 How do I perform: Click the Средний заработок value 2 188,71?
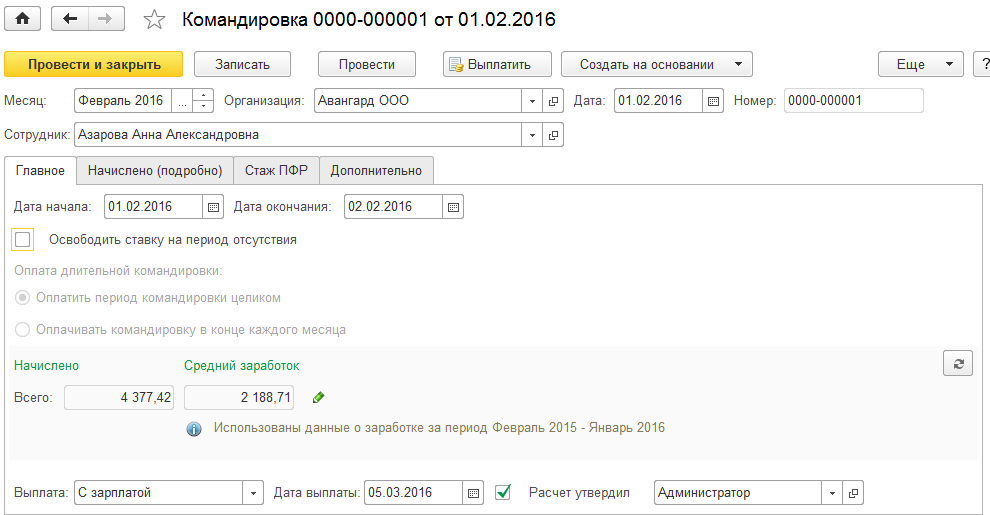coord(239,398)
